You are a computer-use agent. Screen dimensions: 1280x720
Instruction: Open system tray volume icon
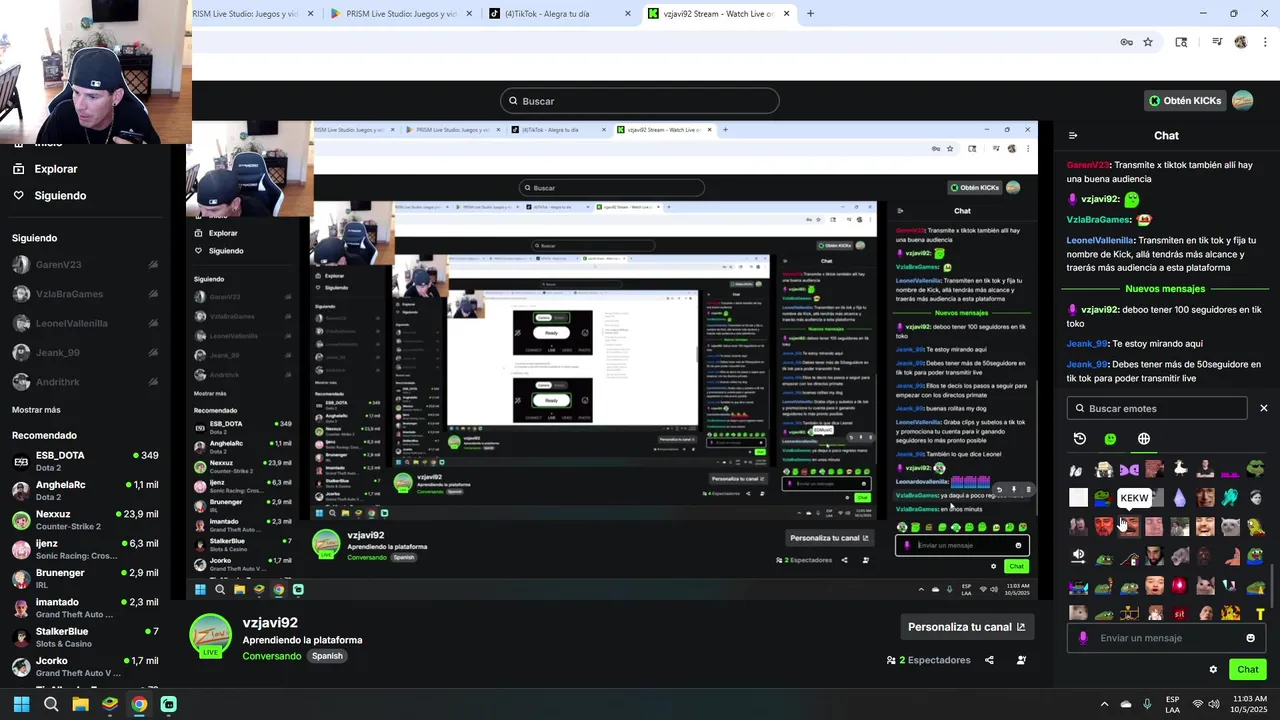pyautogui.click(x=1213, y=705)
